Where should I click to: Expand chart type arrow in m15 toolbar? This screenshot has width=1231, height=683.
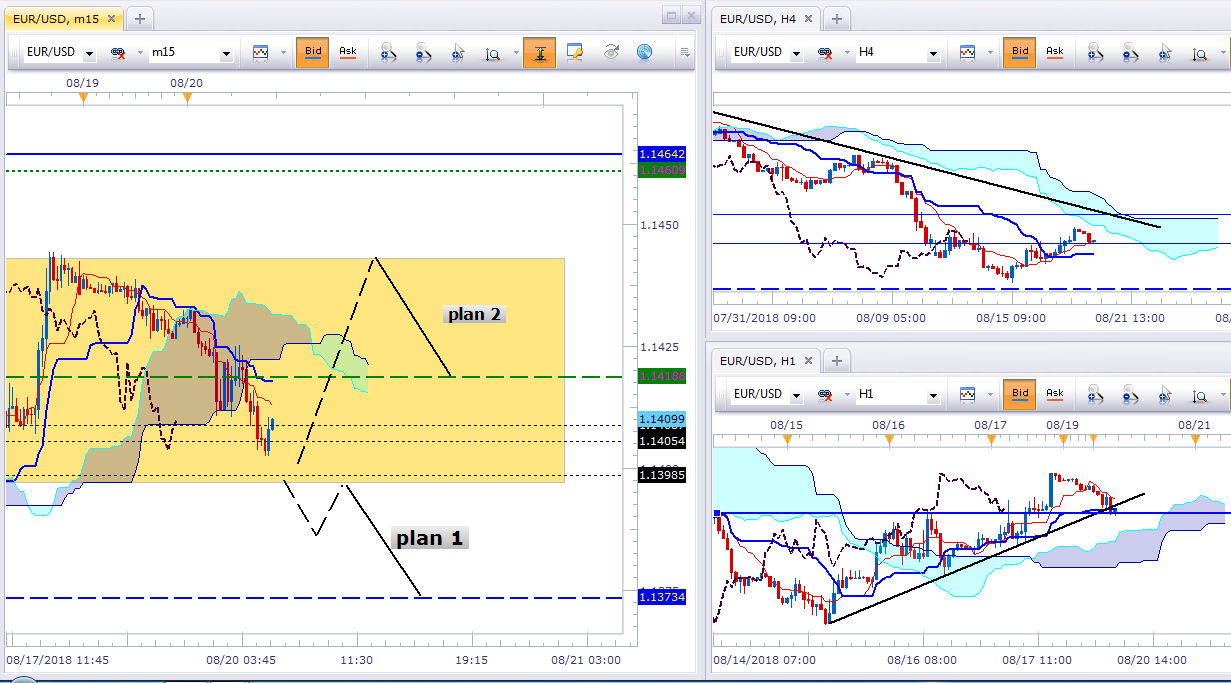tap(283, 53)
